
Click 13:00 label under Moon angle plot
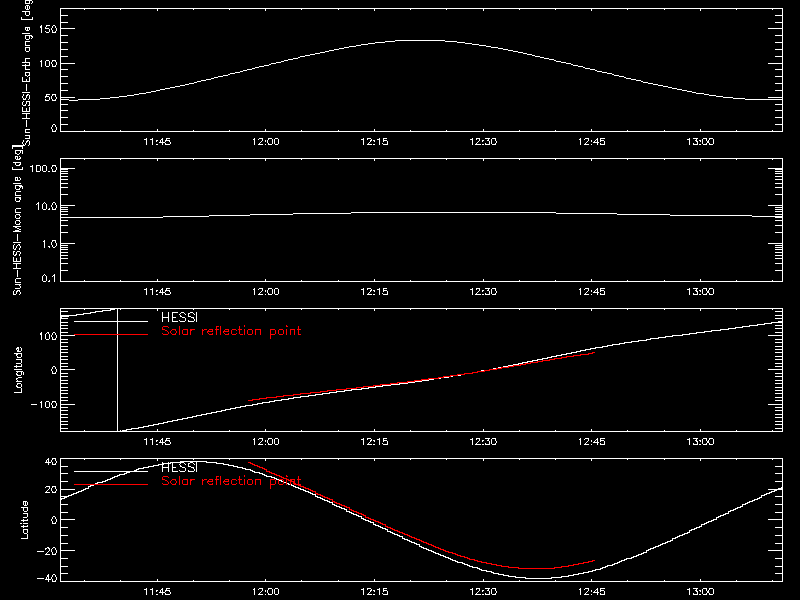[x=701, y=292]
